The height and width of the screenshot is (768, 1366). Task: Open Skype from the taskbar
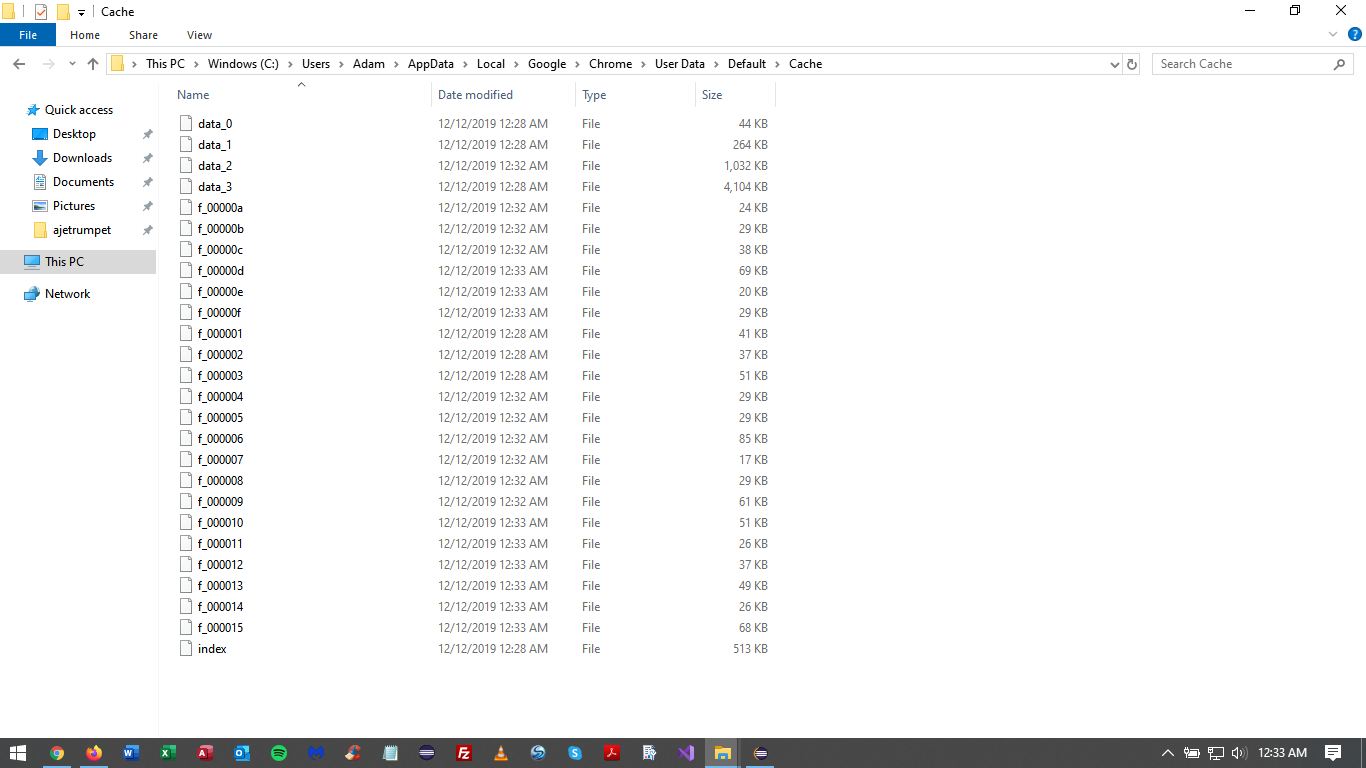point(575,753)
